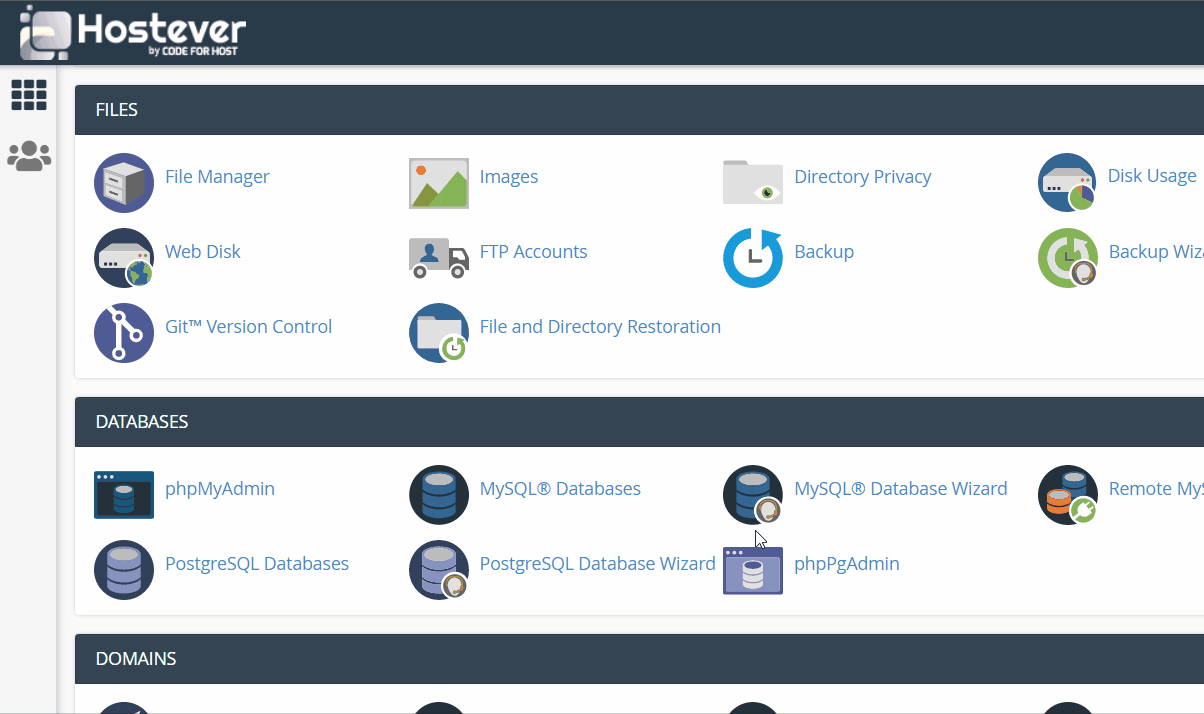Open the PostgreSQL Databases icon
Viewport: 1204px width, 714px height.
[124, 570]
